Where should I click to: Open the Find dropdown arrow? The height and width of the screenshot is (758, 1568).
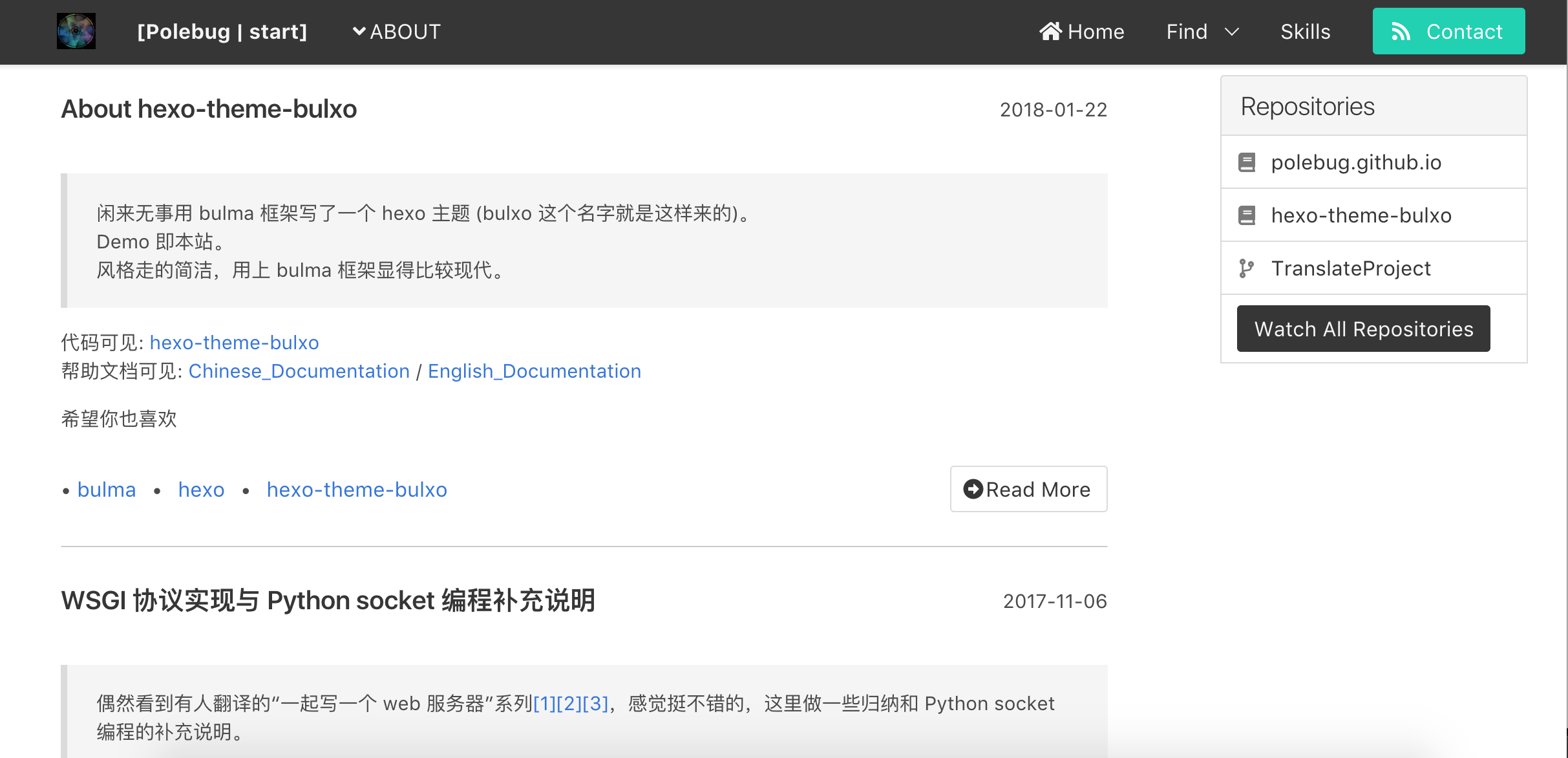1232,32
